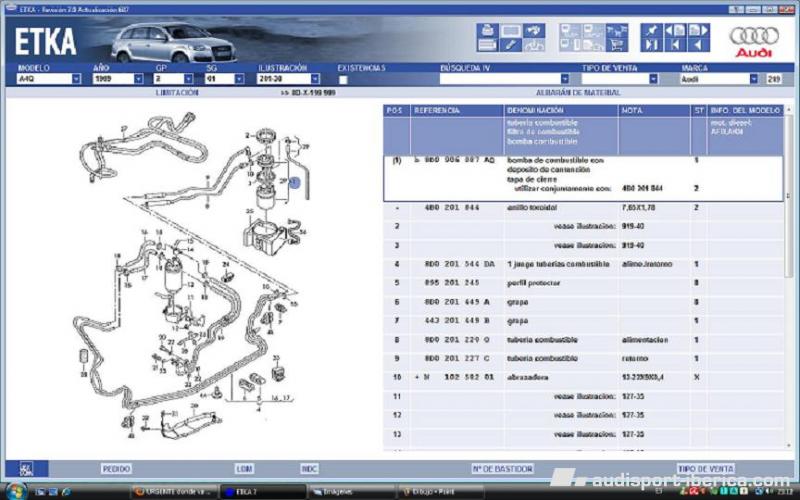Viewport: 800px width, 500px height.
Task: Open the MARCA dropdown showing Audi
Action: coord(754,79)
